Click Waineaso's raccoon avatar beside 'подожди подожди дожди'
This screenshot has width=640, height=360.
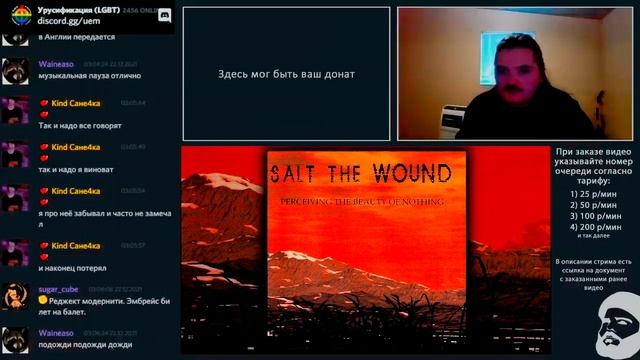pyautogui.click(x=15, y=340)
